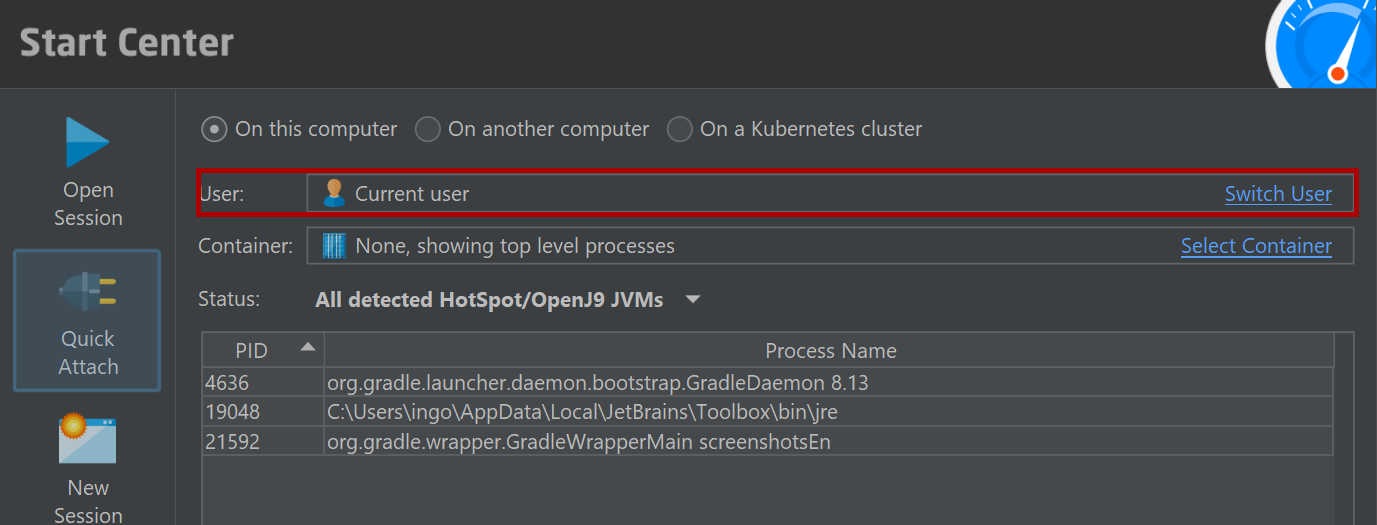Select On a Kubernetes cluster option
This screenshot has width=1377, height=525.
tap(680, 129)
